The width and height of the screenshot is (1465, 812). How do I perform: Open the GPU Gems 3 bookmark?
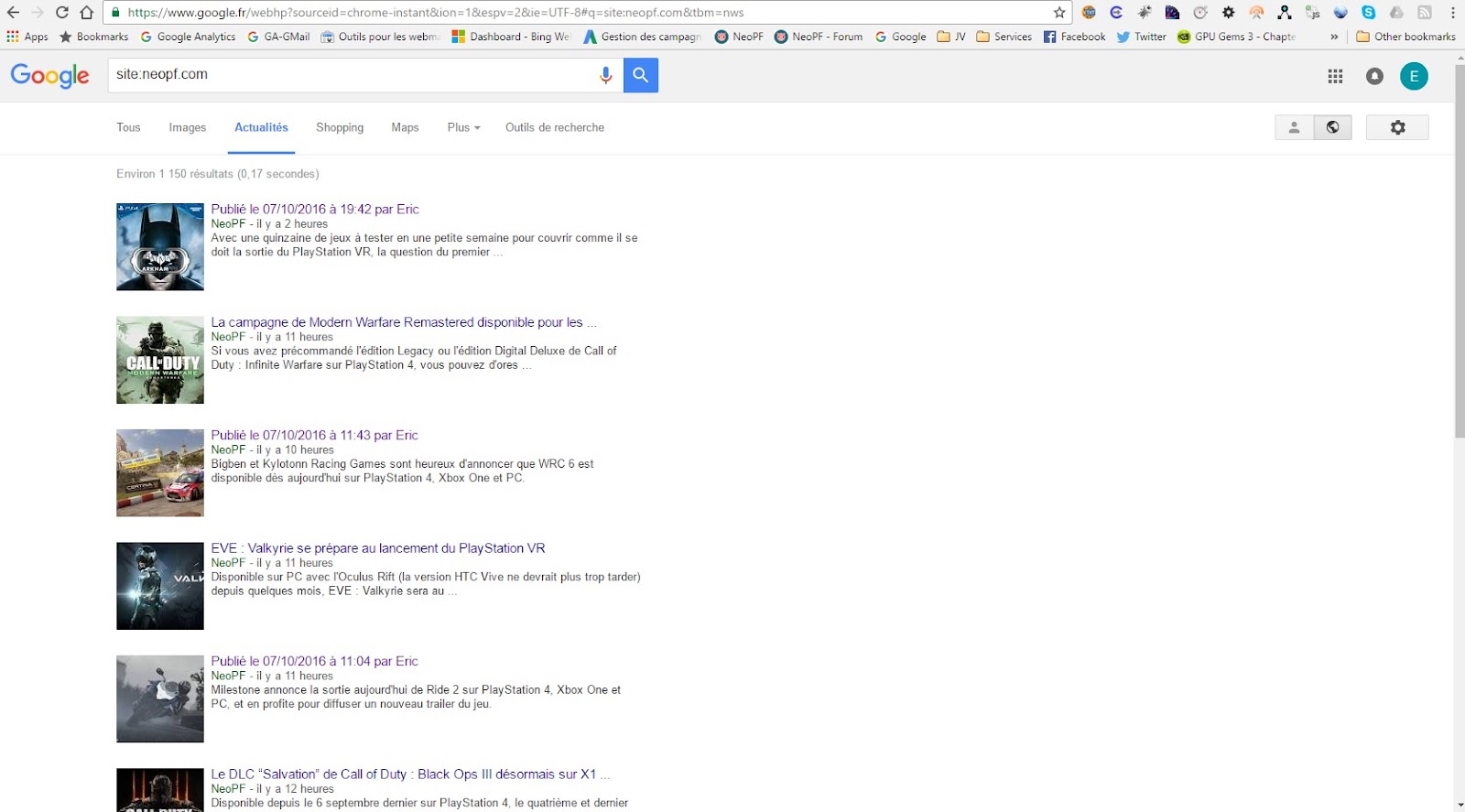[1236, 37]
